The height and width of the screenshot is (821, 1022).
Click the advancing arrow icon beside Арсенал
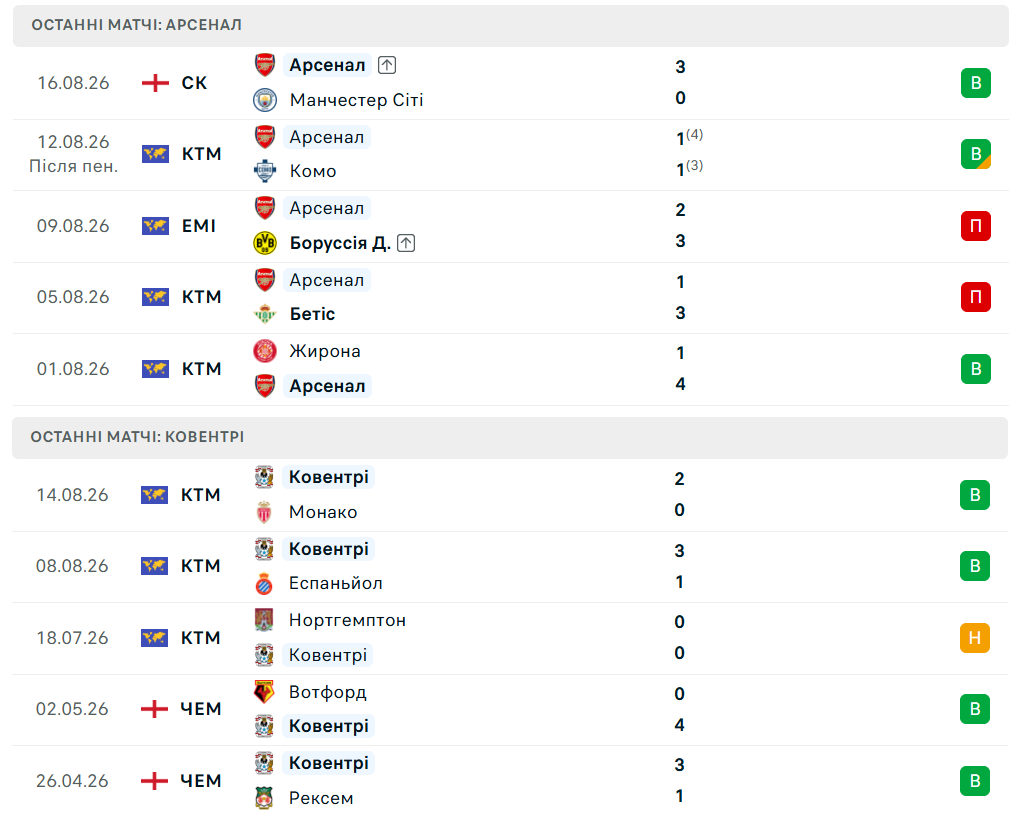pyautogui.click(x=387, y=65)
